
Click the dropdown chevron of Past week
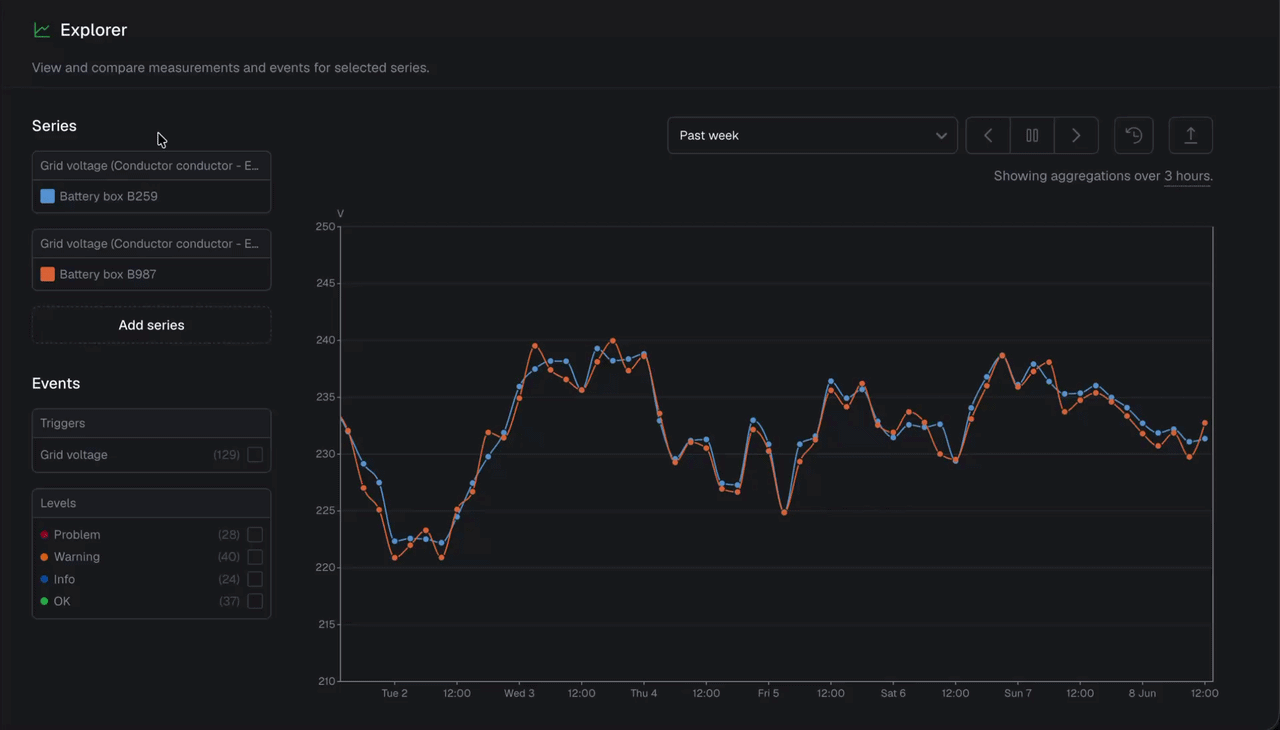941,136
